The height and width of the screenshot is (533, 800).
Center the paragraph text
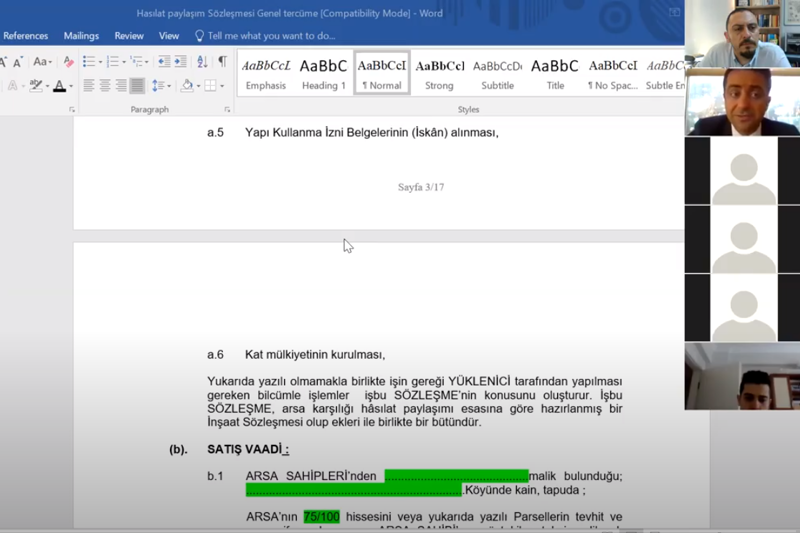point(105,86)
